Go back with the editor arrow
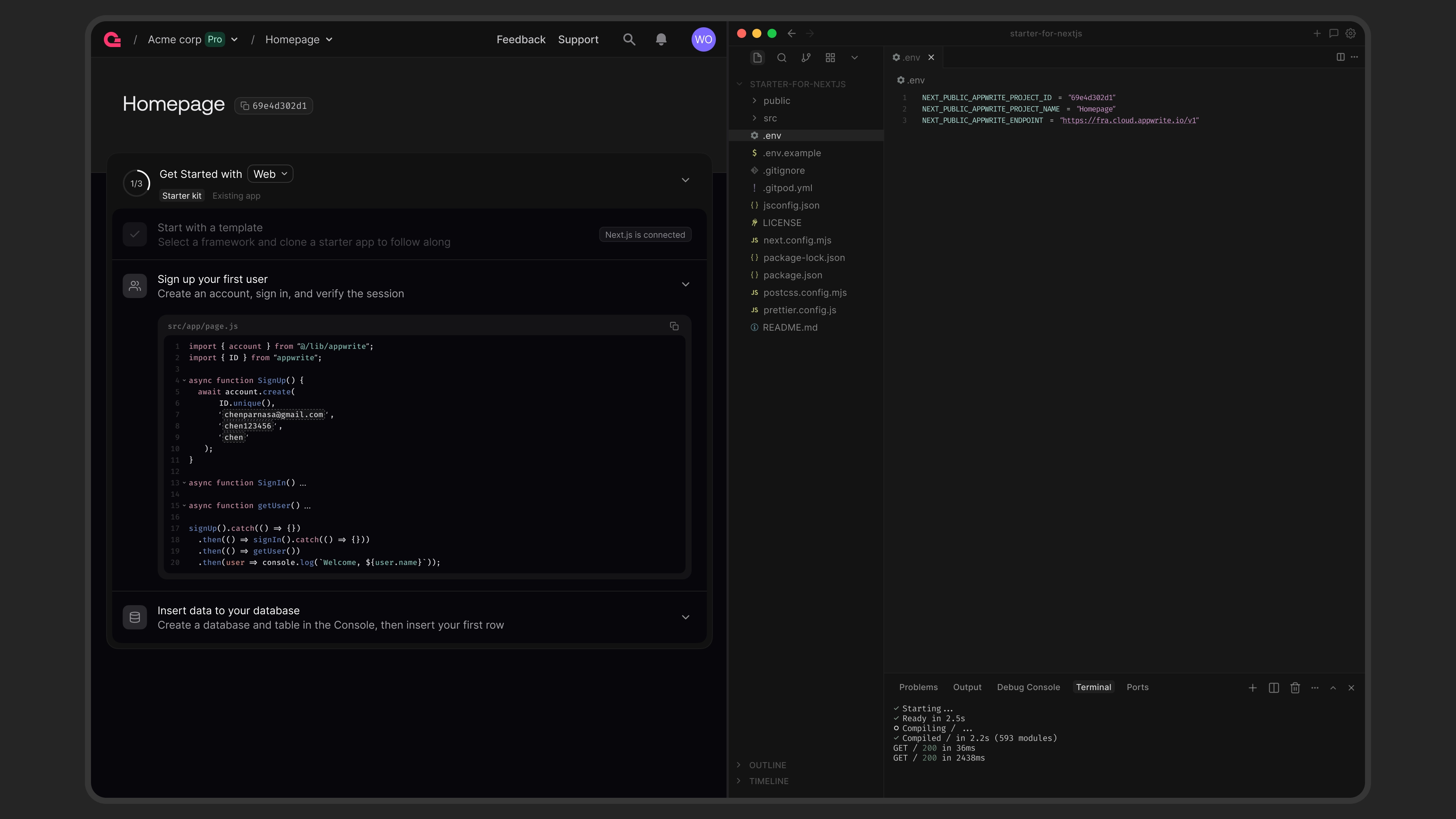The height and width of the screenshot is (819, 1456). click(x=792, y=33)
